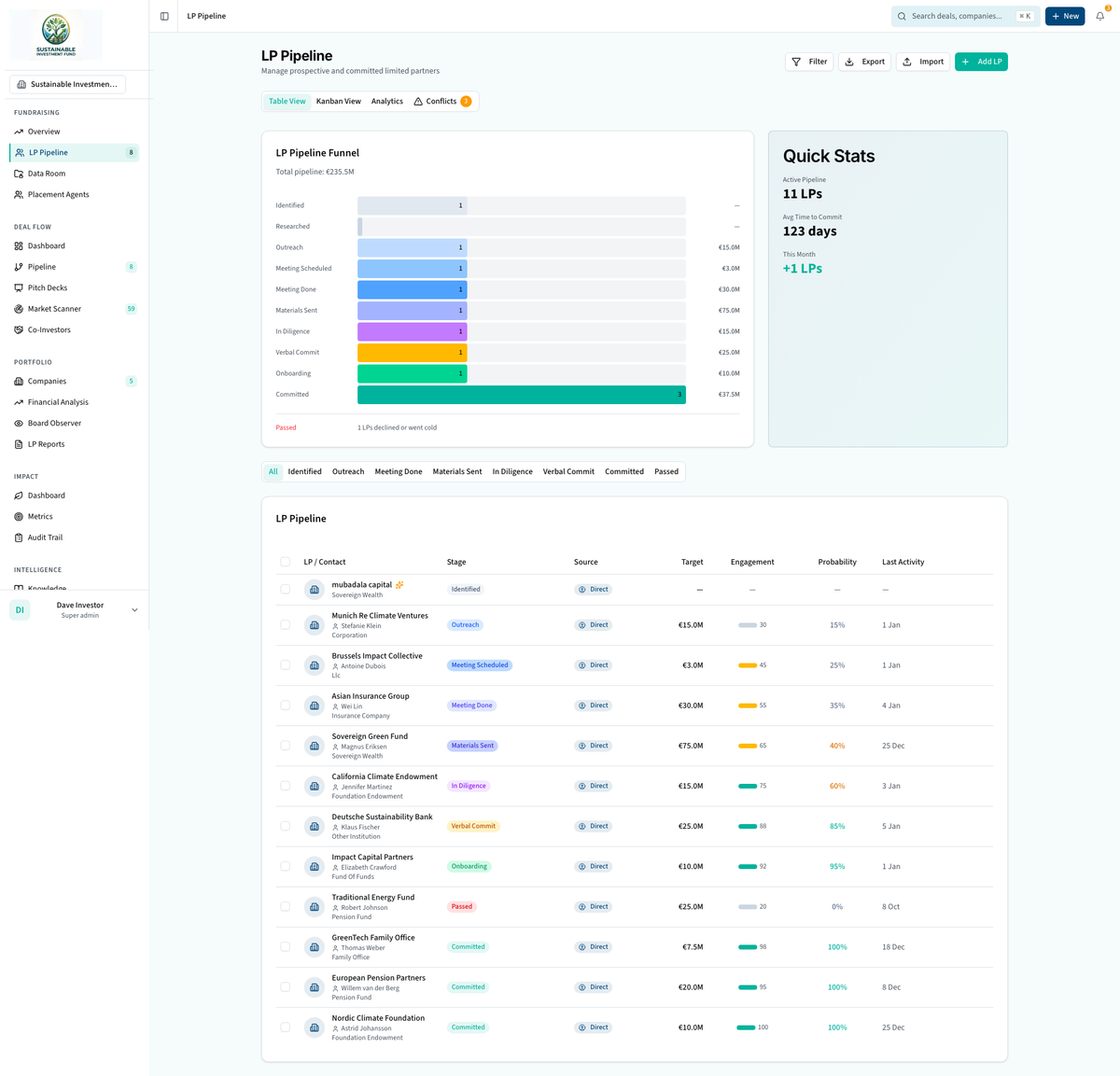This screenshot has height=1076, width=1120.
Task: Open Audit Trail in Impact section
Action: [x=45, y=538]
